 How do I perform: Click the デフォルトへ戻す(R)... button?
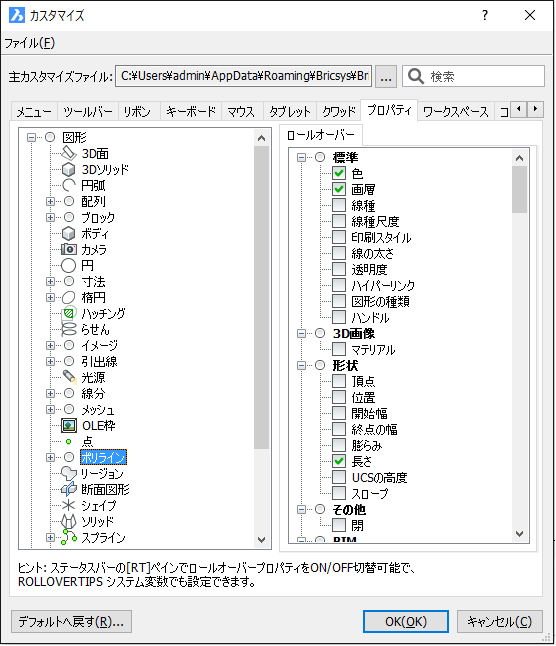(71, 621)
